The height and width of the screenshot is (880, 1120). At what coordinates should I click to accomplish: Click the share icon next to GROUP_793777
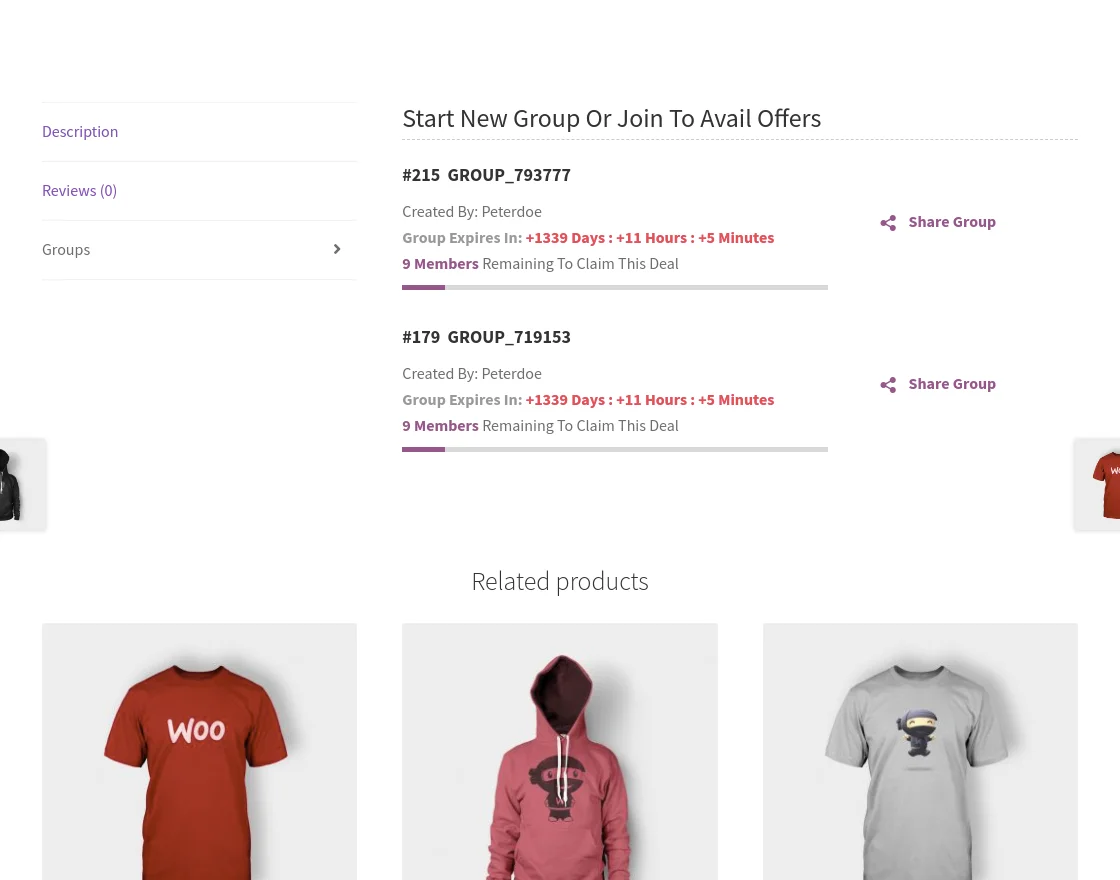coord(889,222)
